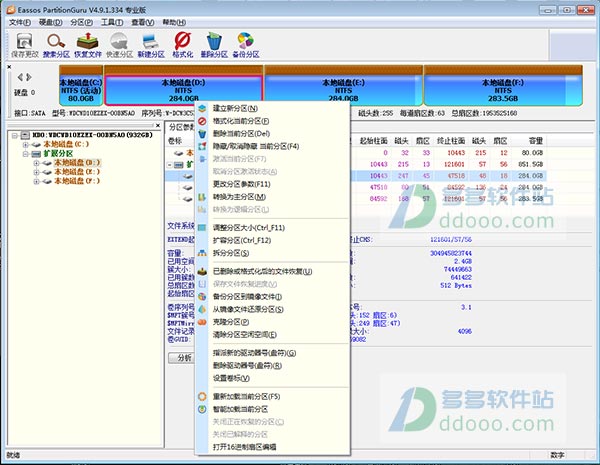Collapse the HD0 disk tree node
This screenshot has height=465, width=600.
pyautogui.click(x=15, y=135)
